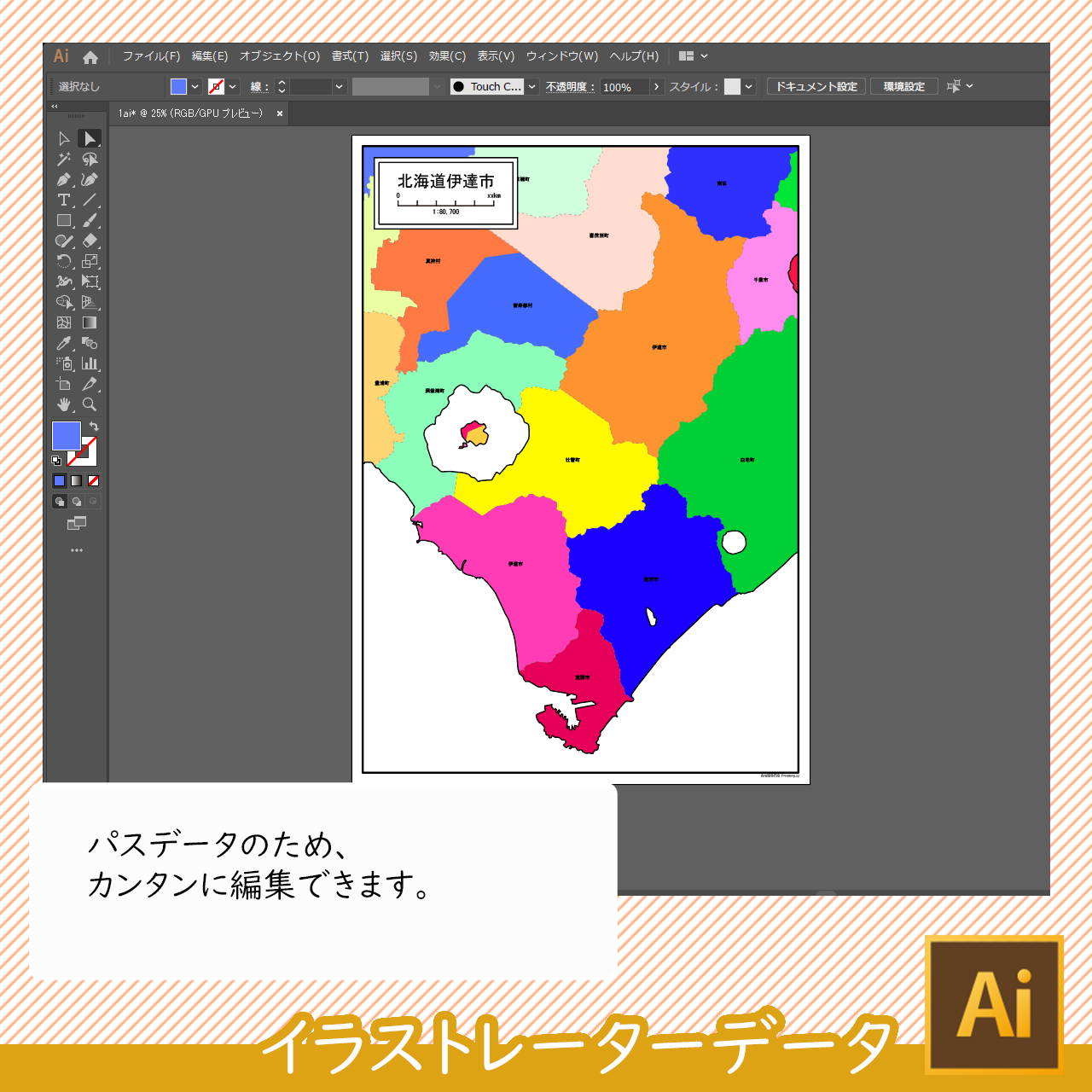
Task: Select the Free Transform tool
Action: click(x=90, y=282)
